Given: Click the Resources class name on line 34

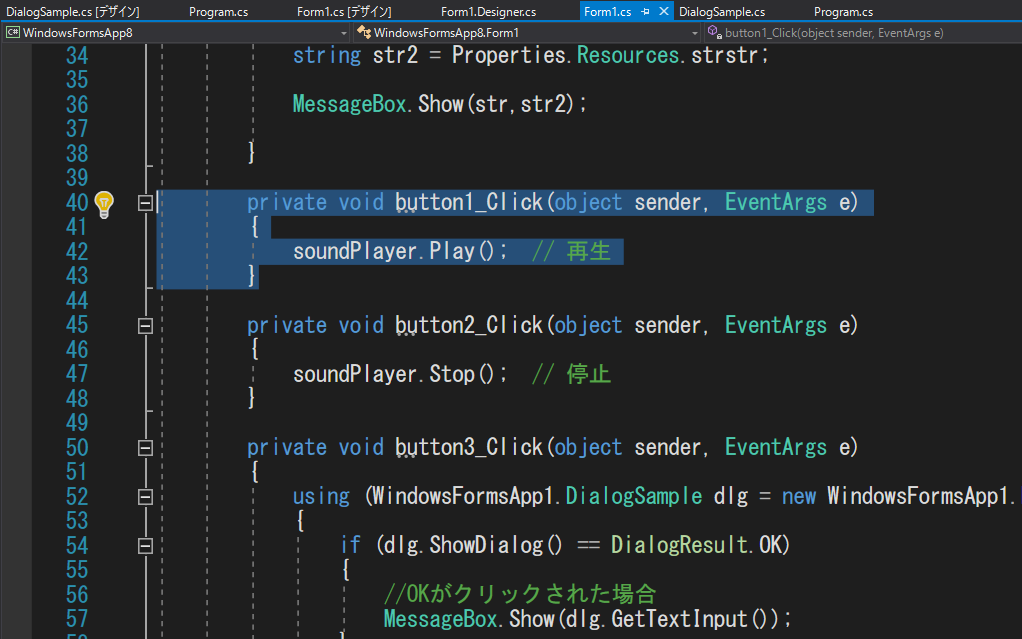Looking at the screenshot, I should click(x=628, y=56).
